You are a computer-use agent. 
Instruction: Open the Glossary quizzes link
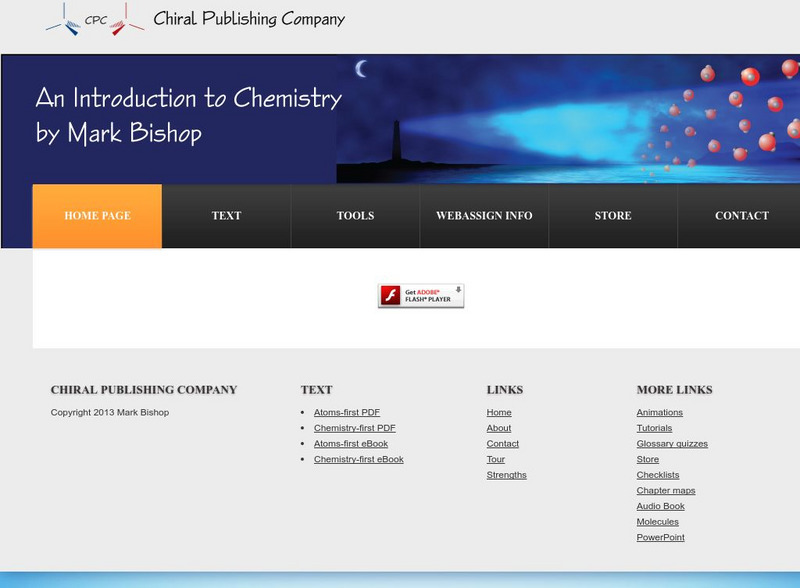coord(671,443)
